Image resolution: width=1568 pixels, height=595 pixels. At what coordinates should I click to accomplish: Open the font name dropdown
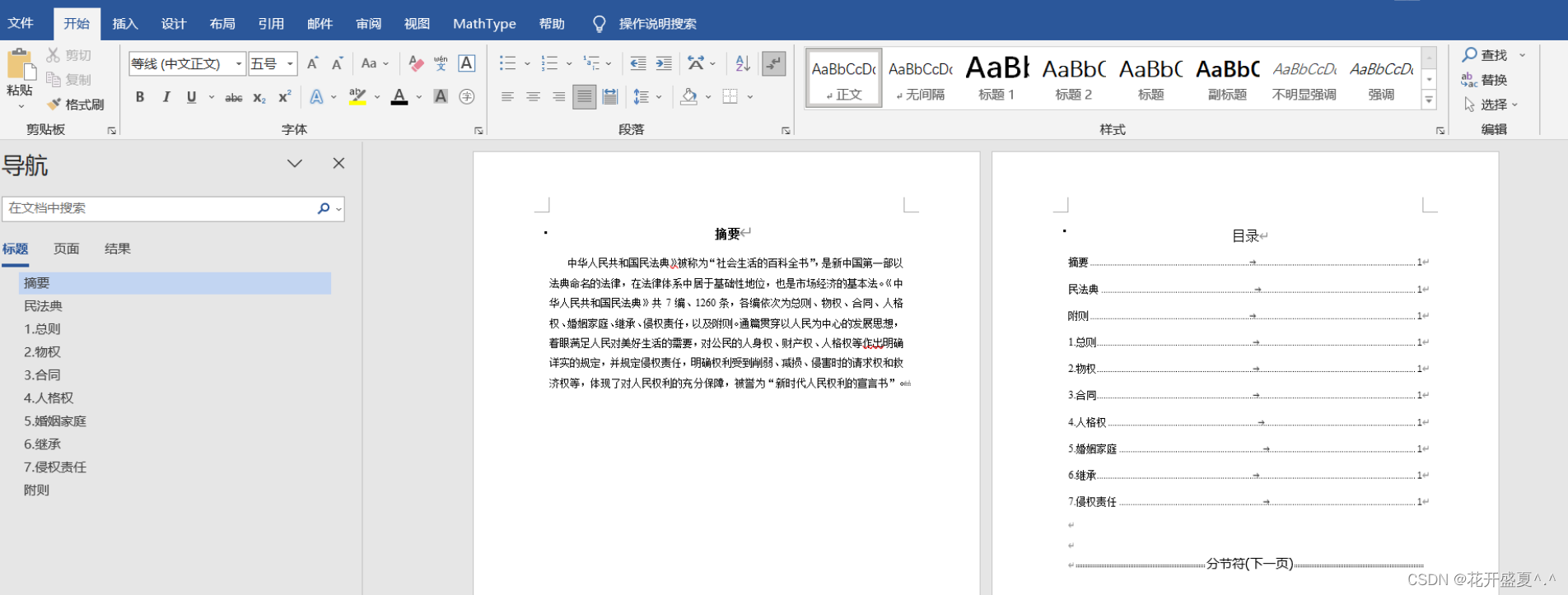pos(239,63)
